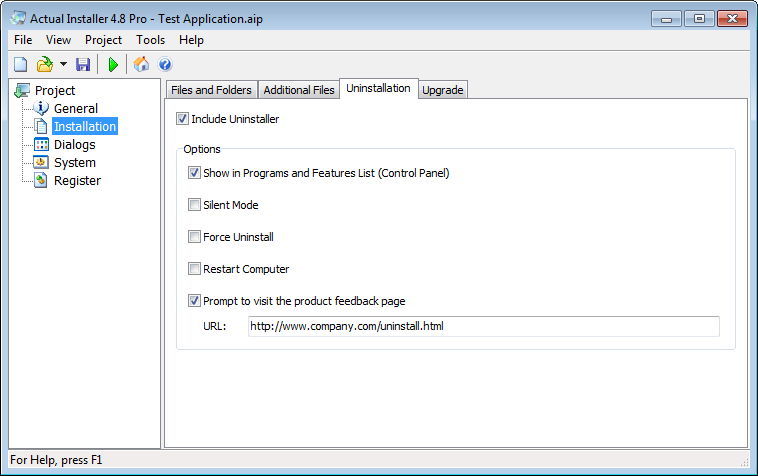Enable Force Uninstall checkbox
Viewport: 758px width, 476px height.
pyautogui.click(x=194, y=236)
